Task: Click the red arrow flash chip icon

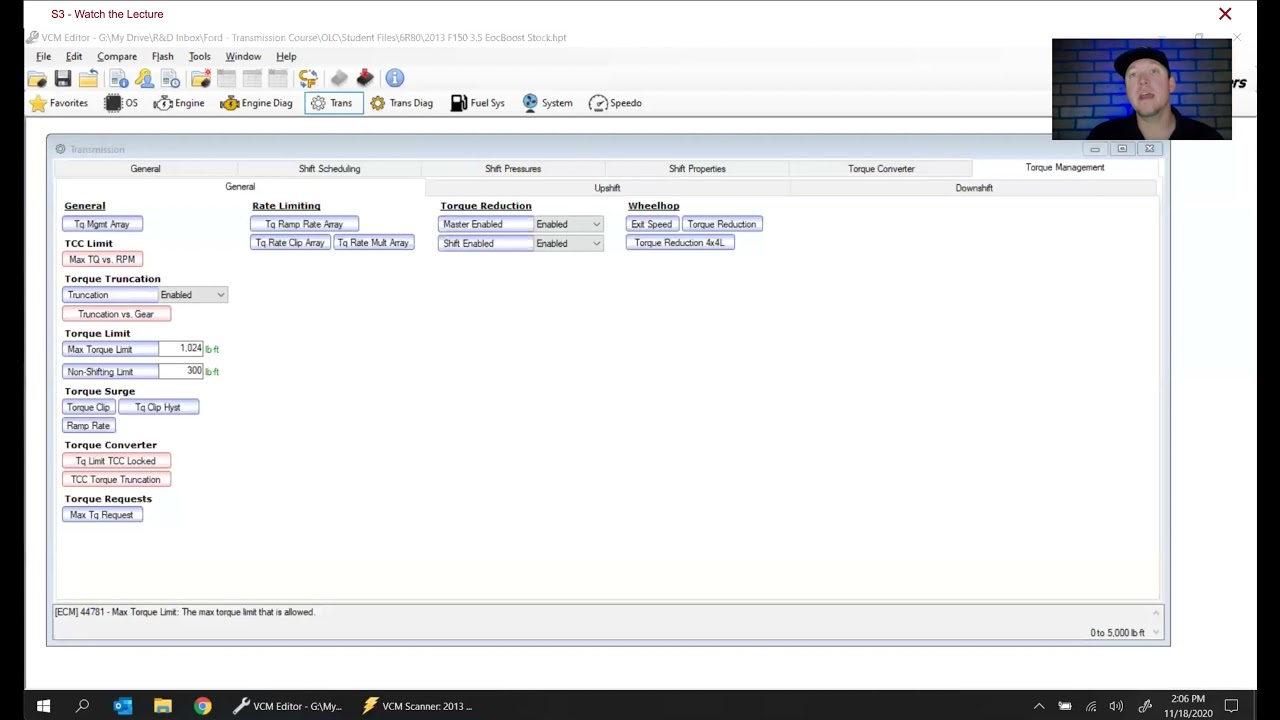Action: pos(365,78)
